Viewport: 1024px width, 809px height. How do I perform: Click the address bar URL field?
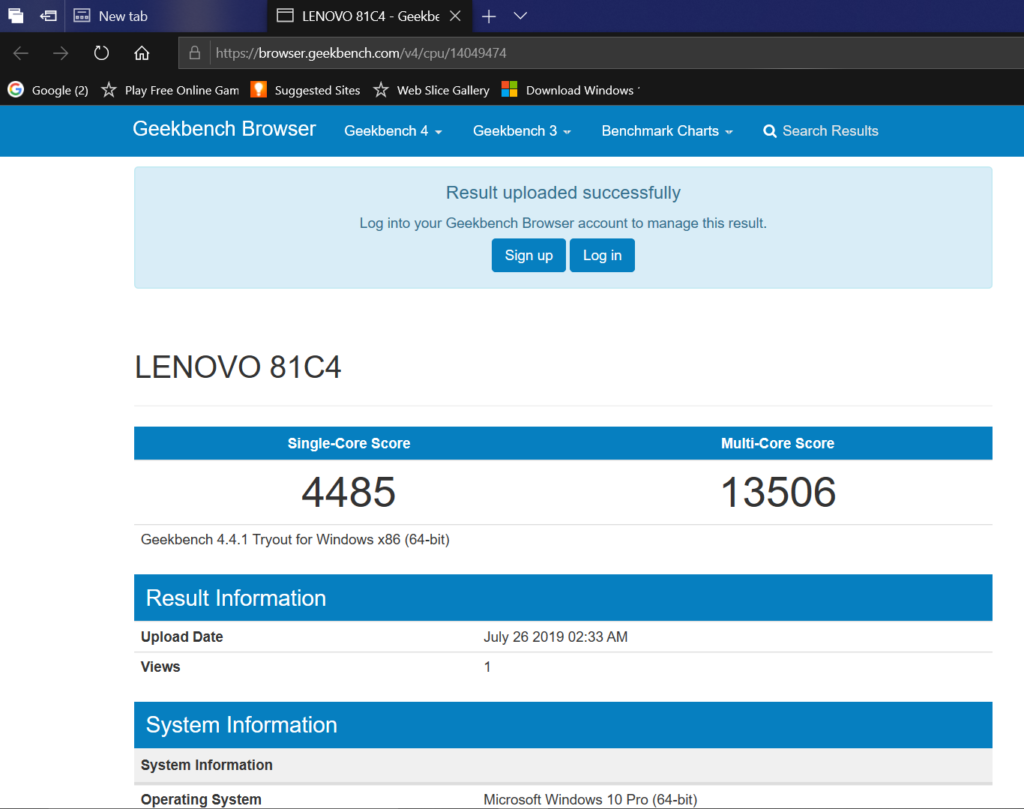601,53
